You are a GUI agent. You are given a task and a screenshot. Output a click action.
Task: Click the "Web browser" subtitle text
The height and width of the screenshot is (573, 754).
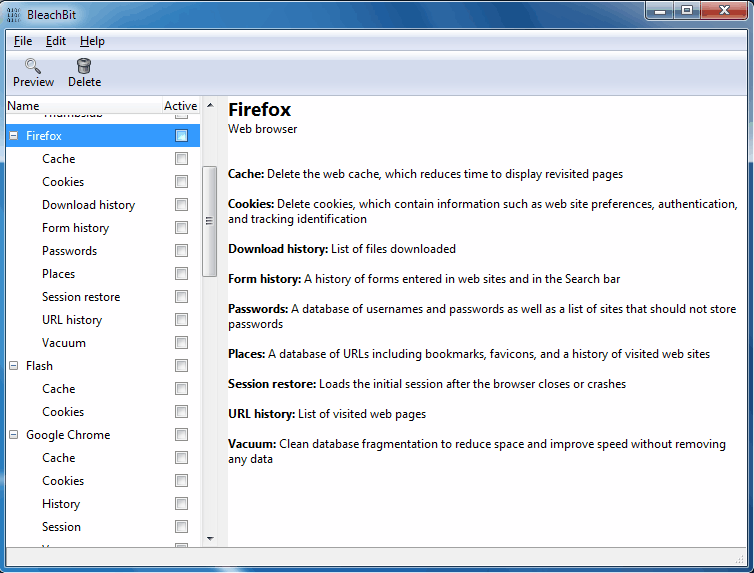263,129
